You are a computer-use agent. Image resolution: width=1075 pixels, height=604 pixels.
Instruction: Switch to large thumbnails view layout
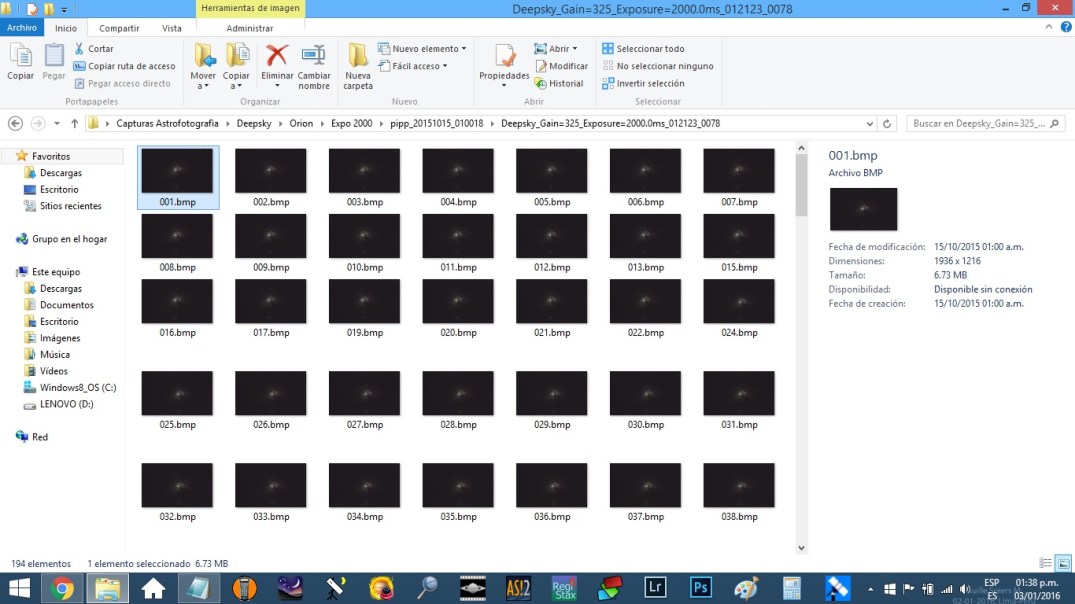point(1062,564)
